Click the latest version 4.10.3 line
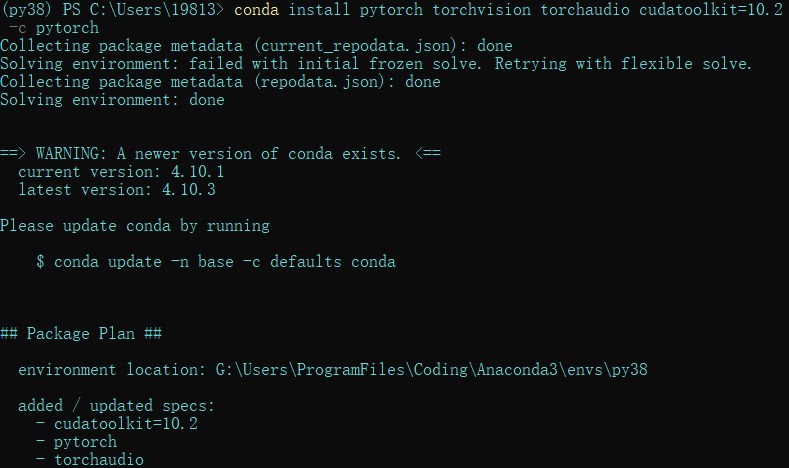 coord(116,190)
